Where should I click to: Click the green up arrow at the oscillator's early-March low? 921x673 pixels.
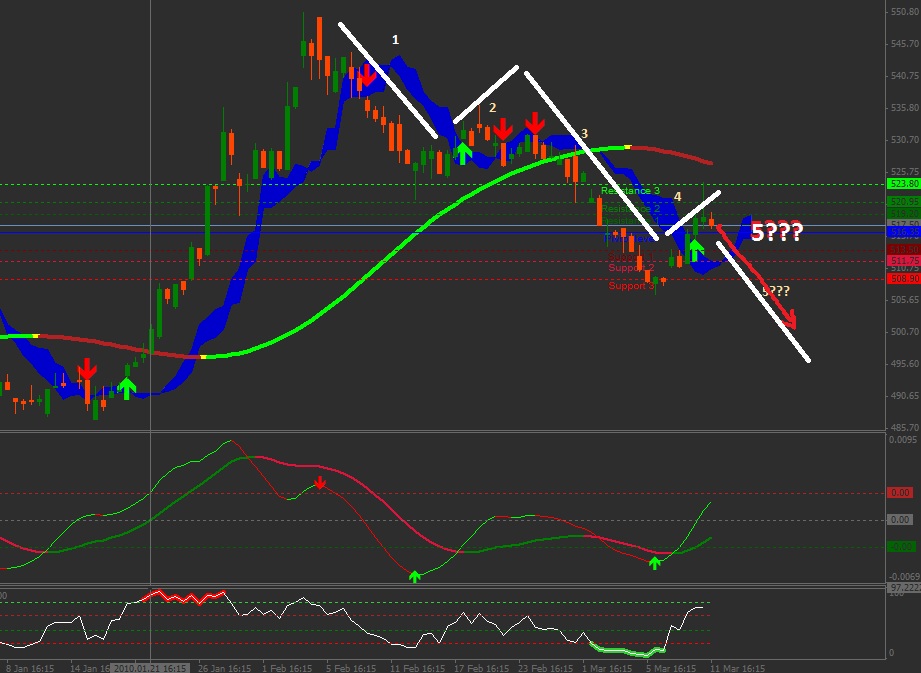coord(654,563)
